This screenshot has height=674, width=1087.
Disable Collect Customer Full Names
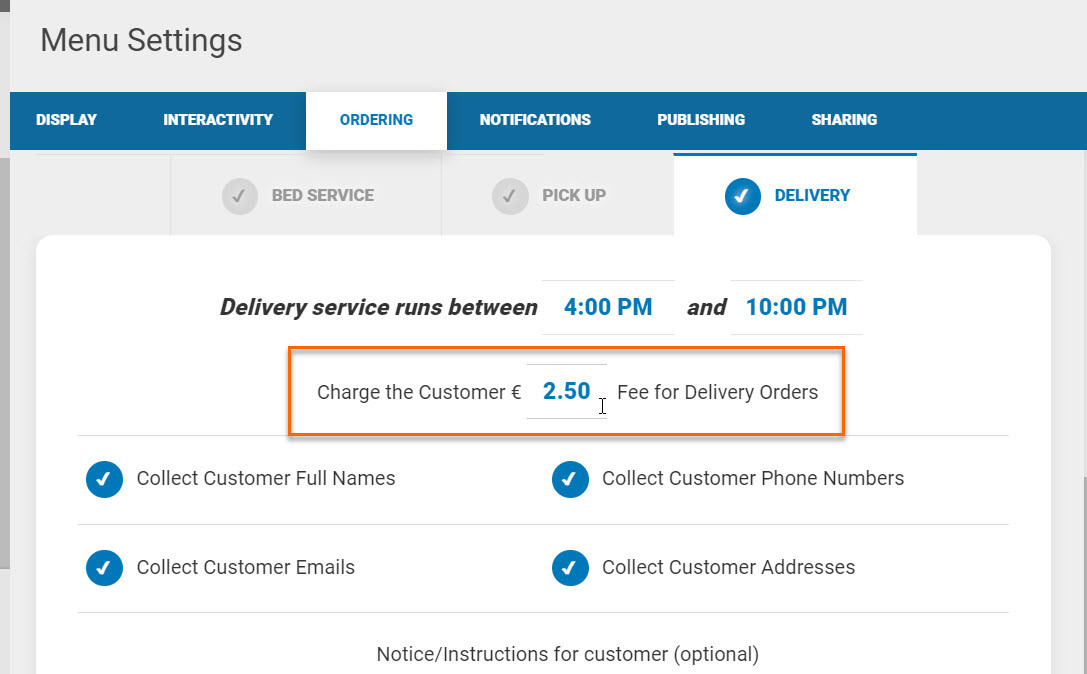point(104,479)
